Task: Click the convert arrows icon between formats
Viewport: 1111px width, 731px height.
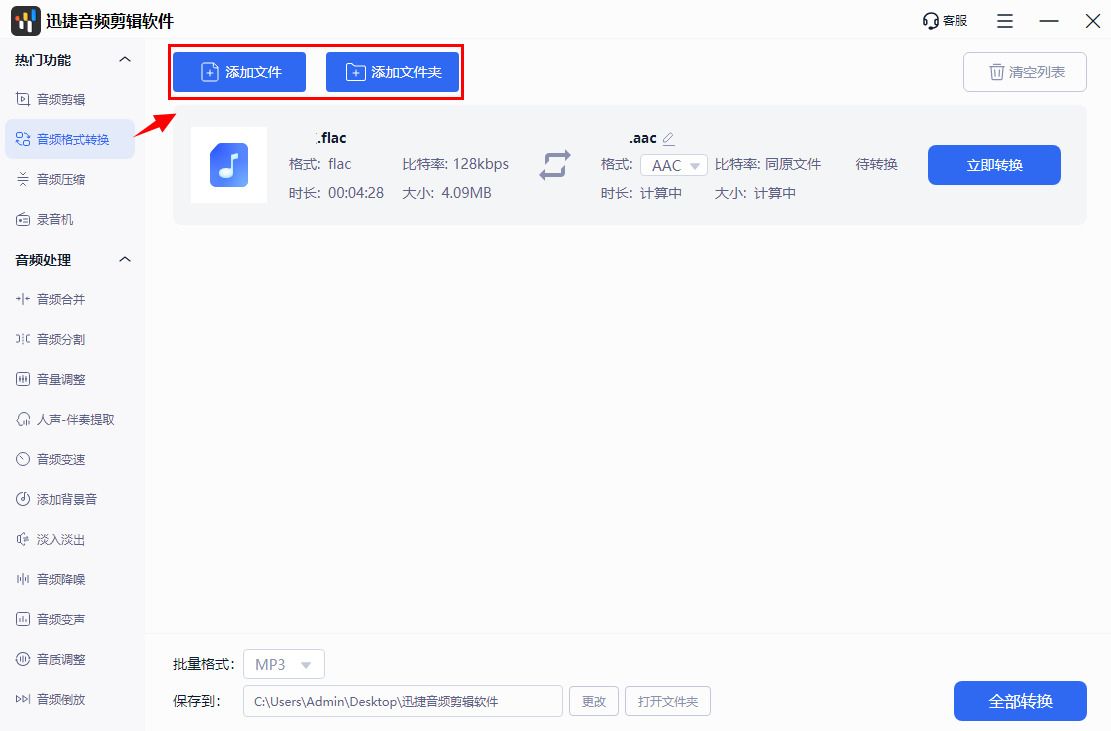Action: coord(555,165)
